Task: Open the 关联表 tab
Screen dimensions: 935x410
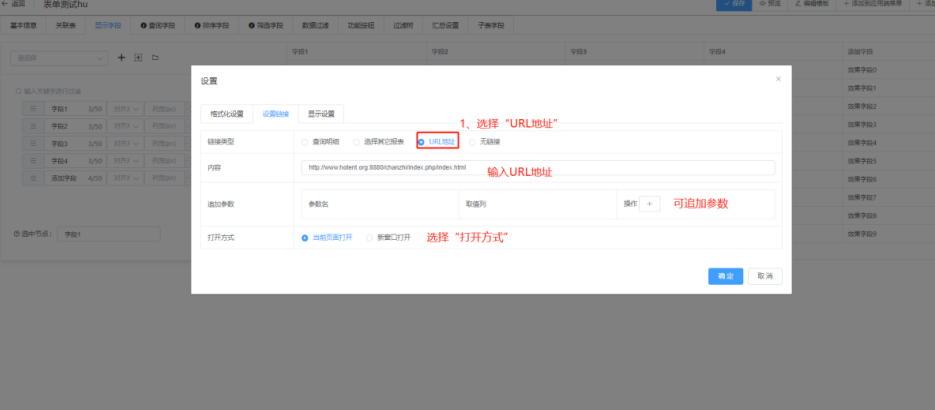Action: 66,26
